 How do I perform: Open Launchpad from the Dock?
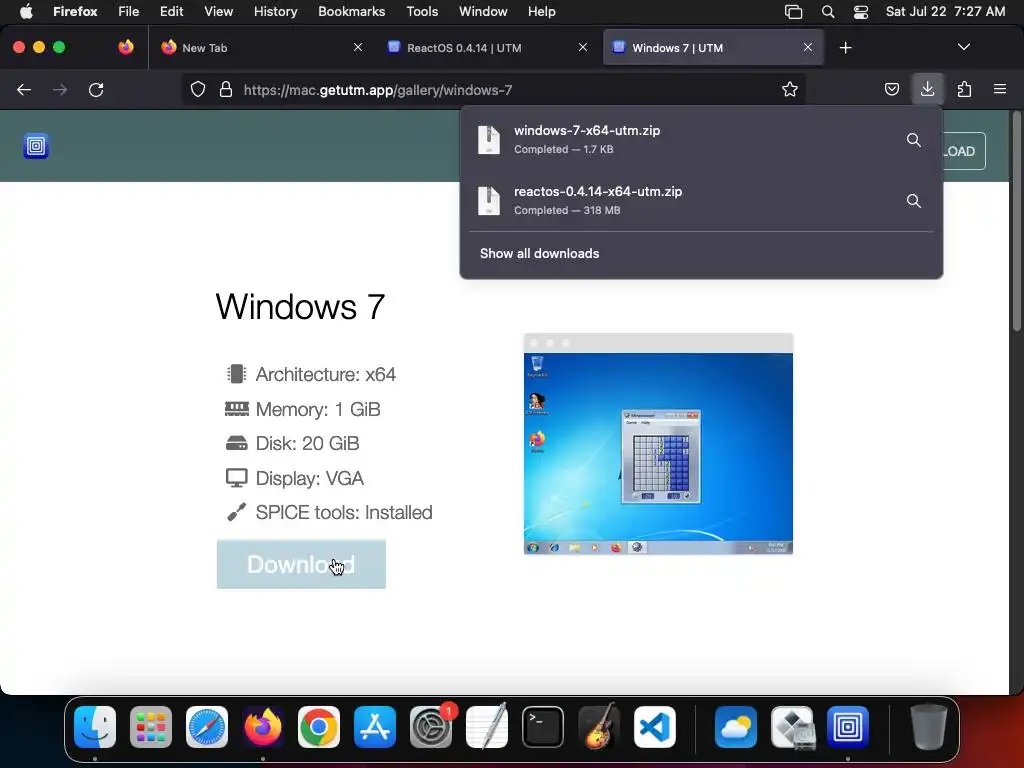(x=151, y=727)
